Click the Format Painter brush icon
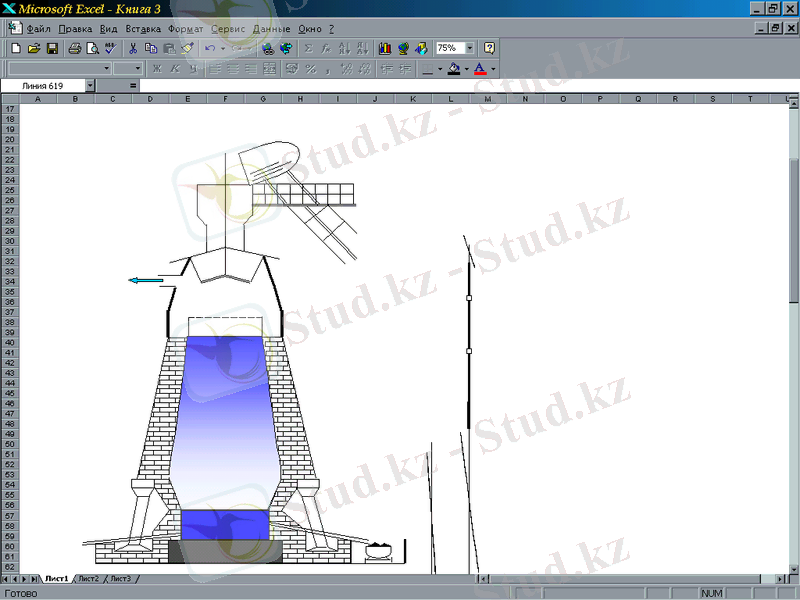Screen dimensions: 800x600 coord(187,48)
